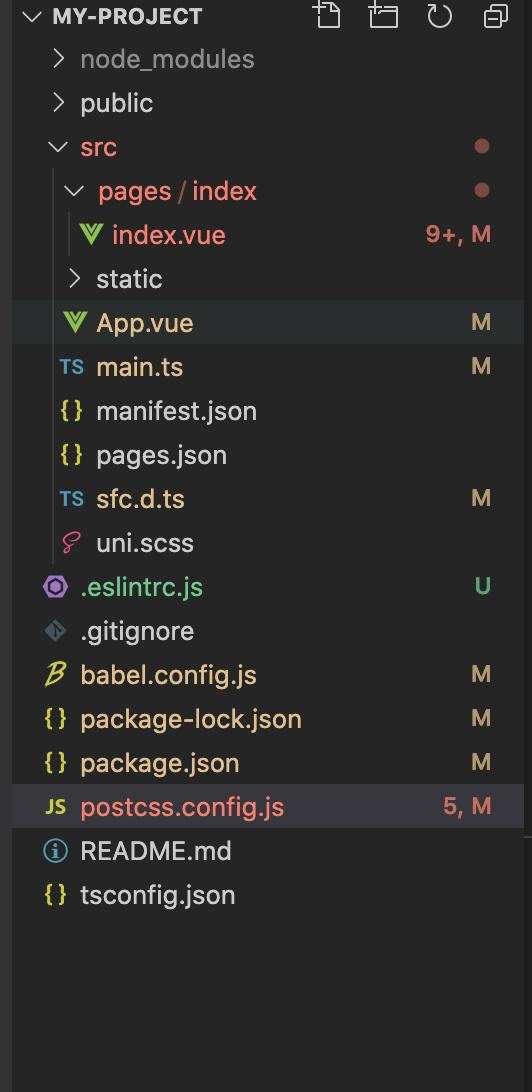532x1092 pixels.
Task: Click the New File icon
Action: (327, 15)
